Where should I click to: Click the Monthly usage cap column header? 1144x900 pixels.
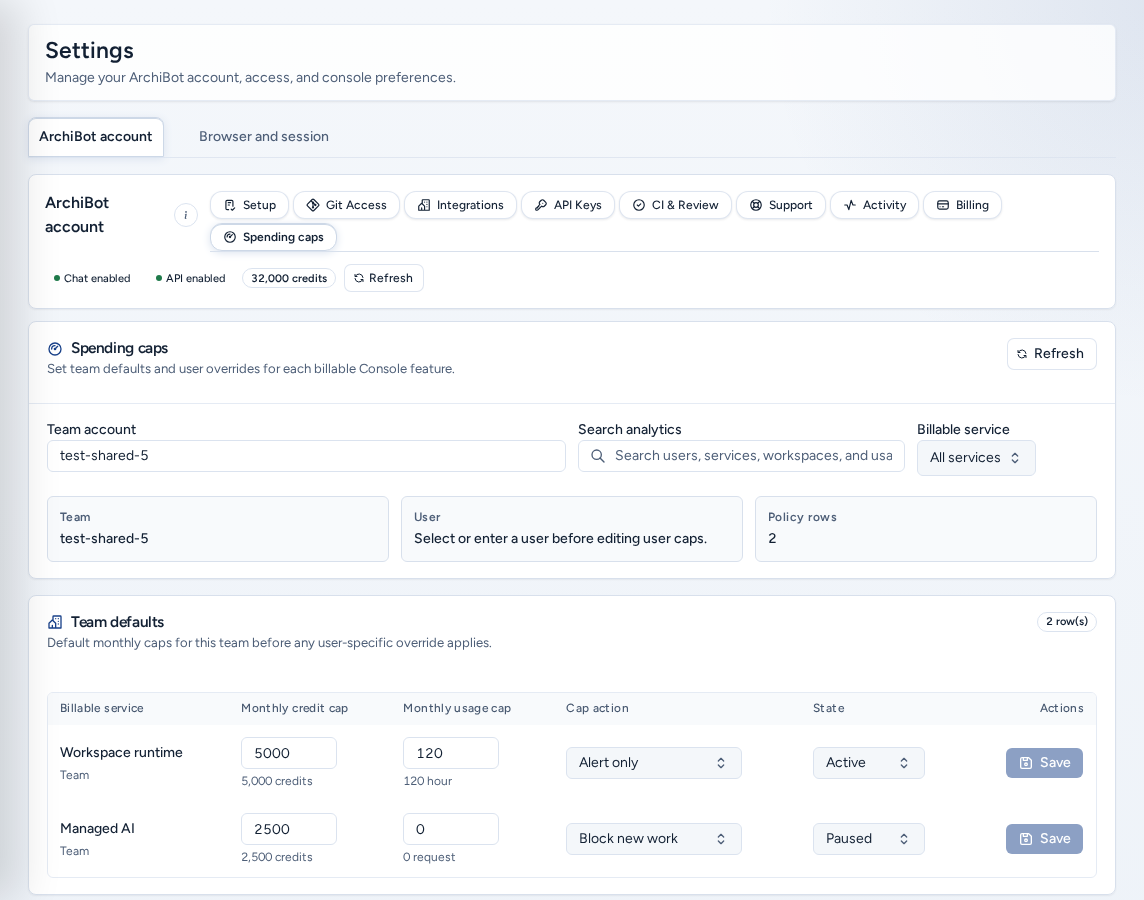[457, 708]
